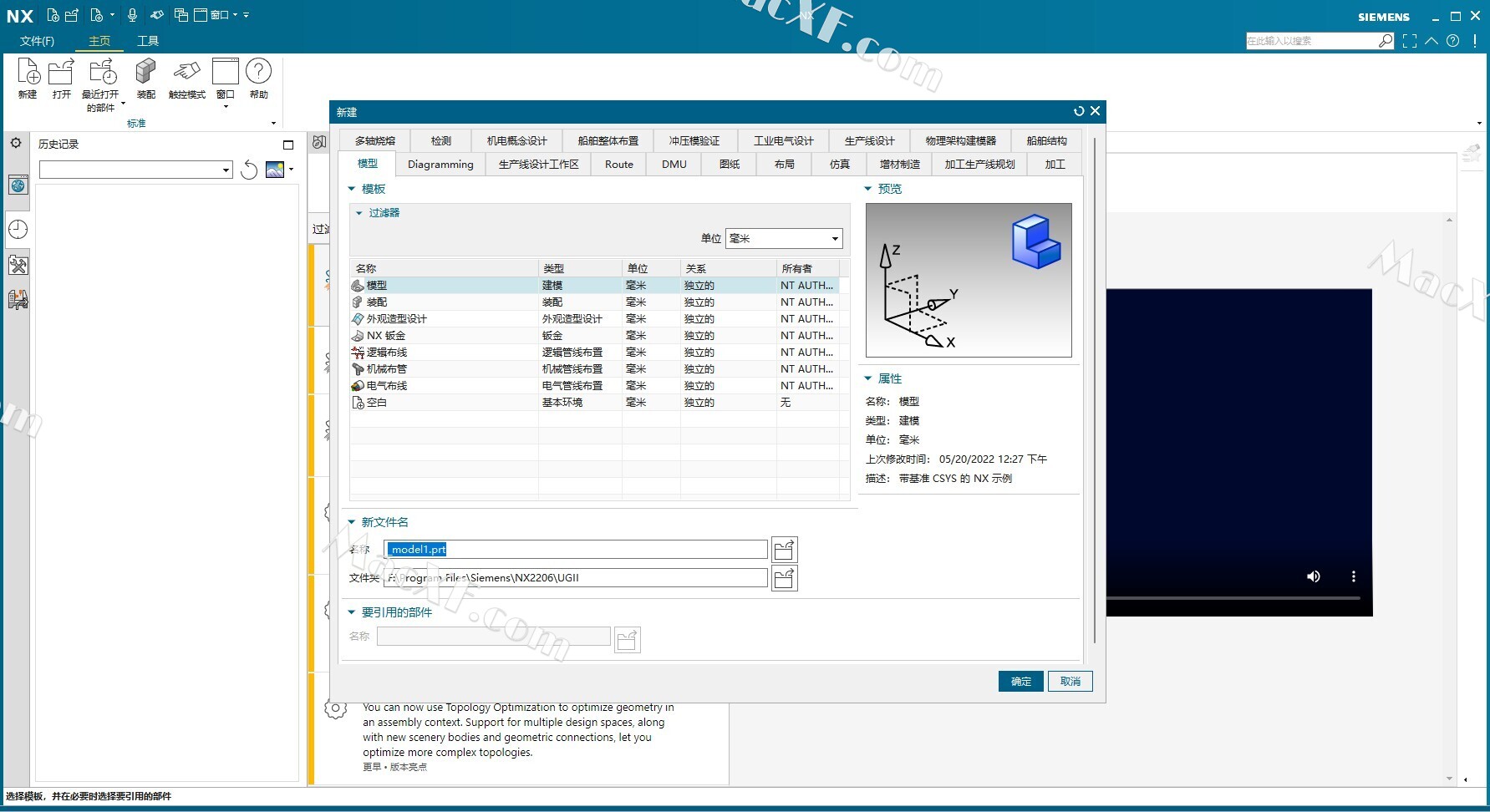Screen dimensions: 1490x812
Task: Click the bottom sidebar library icon
Action: coord(18,299)
